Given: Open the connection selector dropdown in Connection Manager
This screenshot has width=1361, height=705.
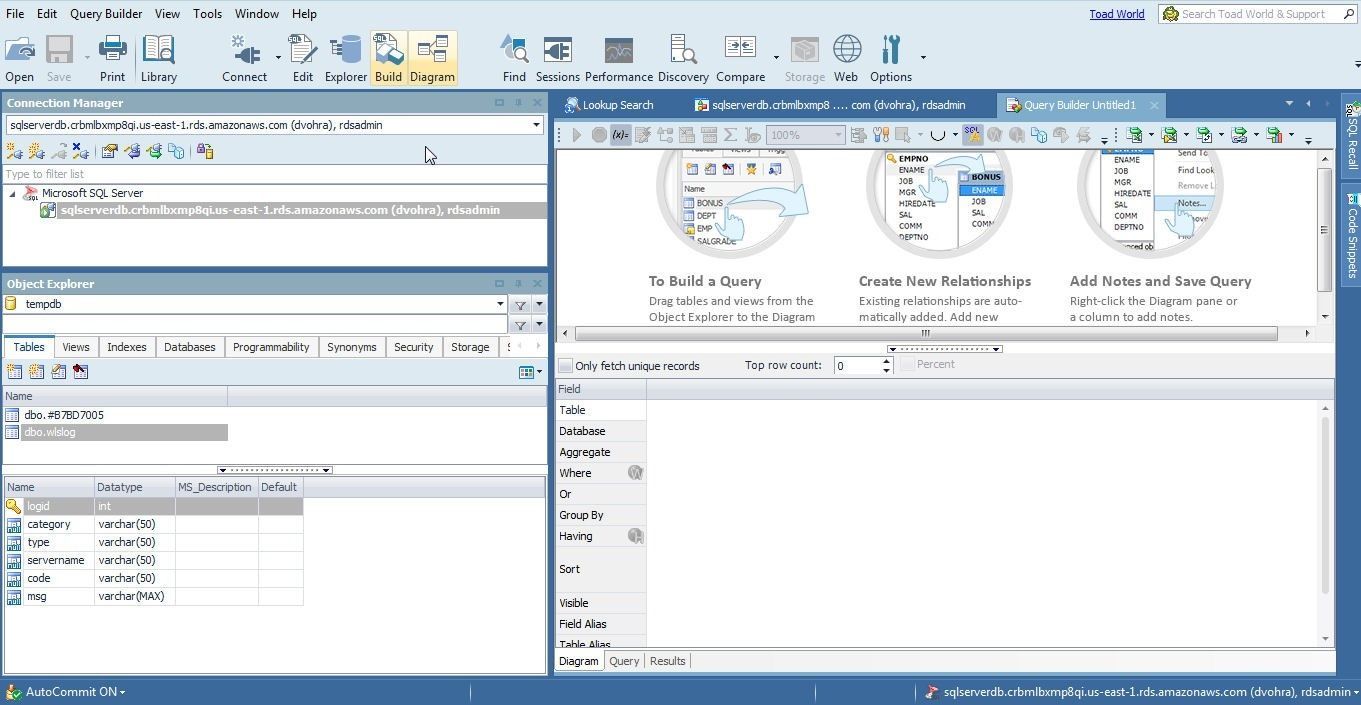Looking at the screenshot, I should point(536,125).
